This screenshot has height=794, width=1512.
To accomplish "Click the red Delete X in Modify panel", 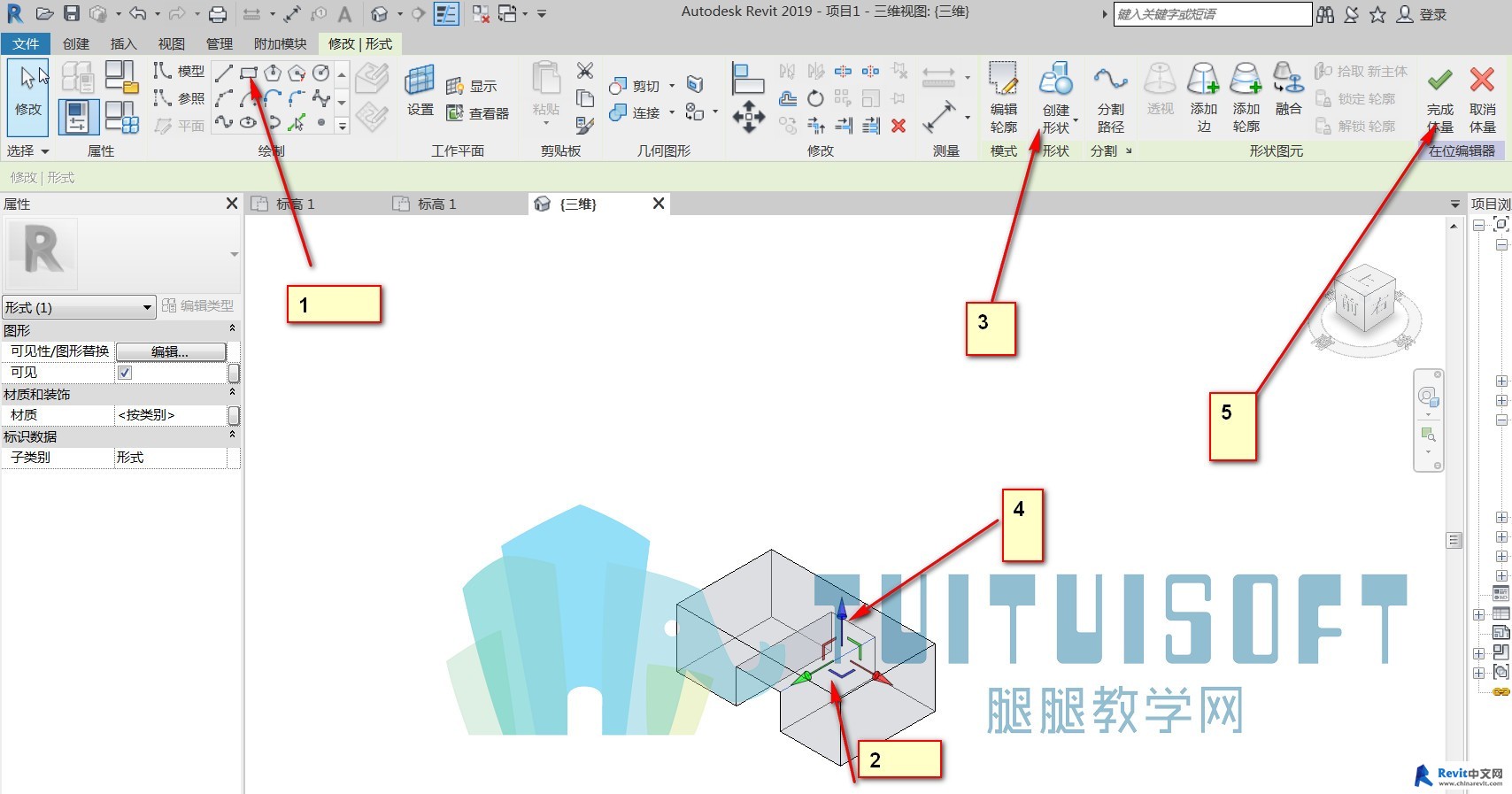I will 899,126.
